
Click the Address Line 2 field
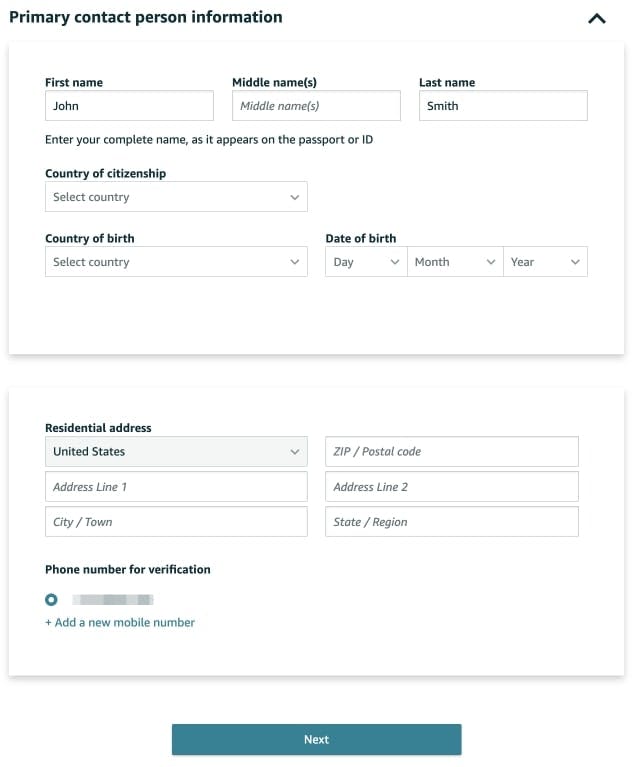452,487
